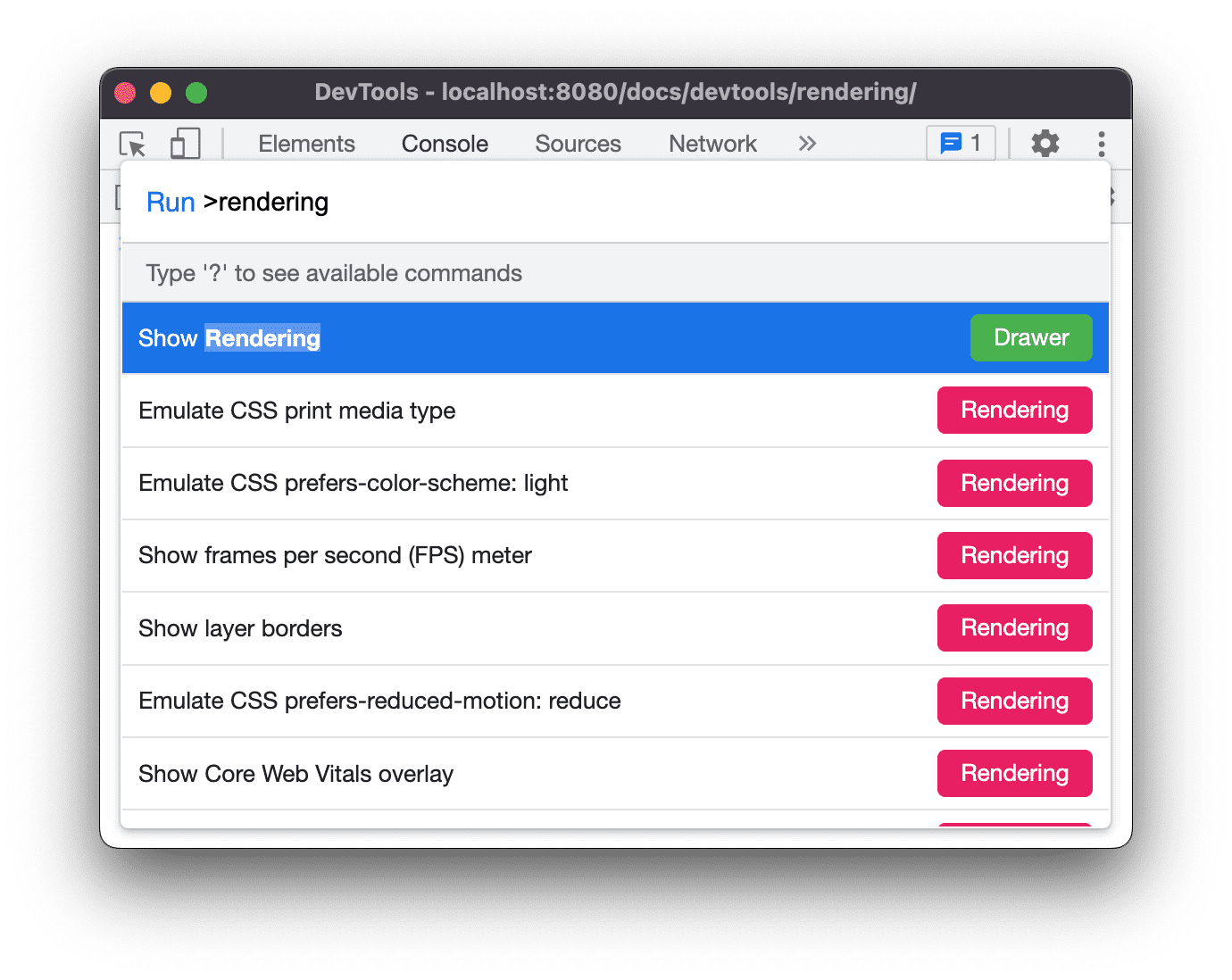Select the inspect element cursor tool

point(130,143)
